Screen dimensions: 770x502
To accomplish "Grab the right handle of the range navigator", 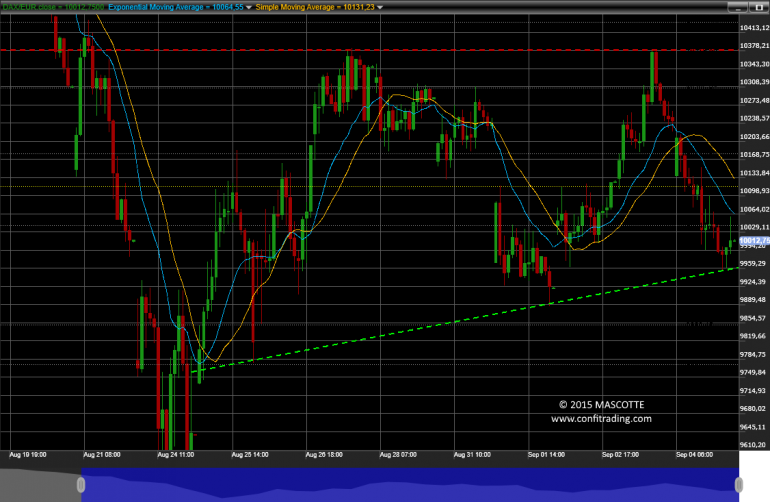I will tap(739, 485).
